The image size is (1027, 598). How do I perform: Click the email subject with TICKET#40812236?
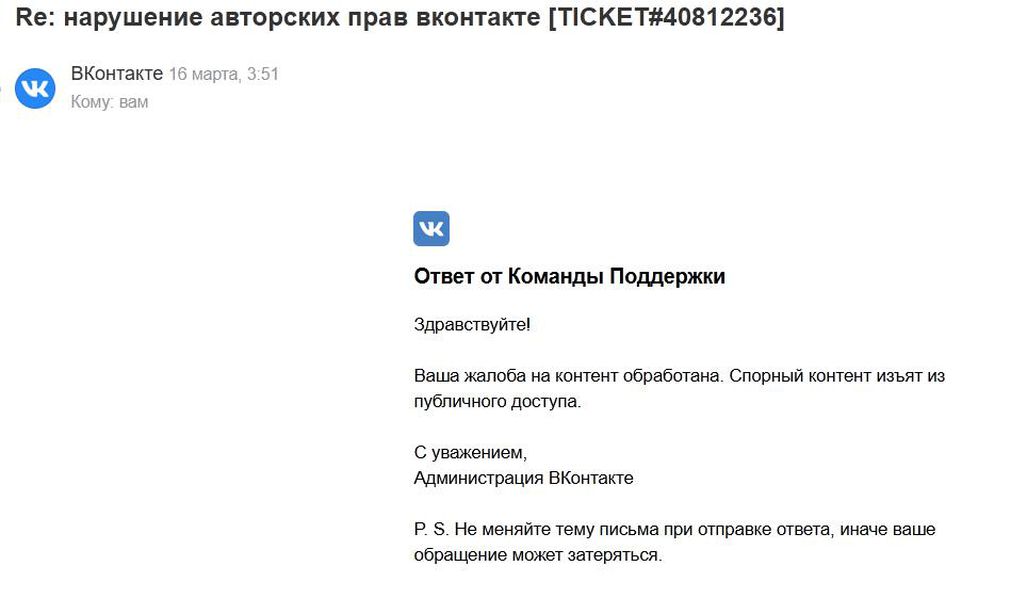400,17
